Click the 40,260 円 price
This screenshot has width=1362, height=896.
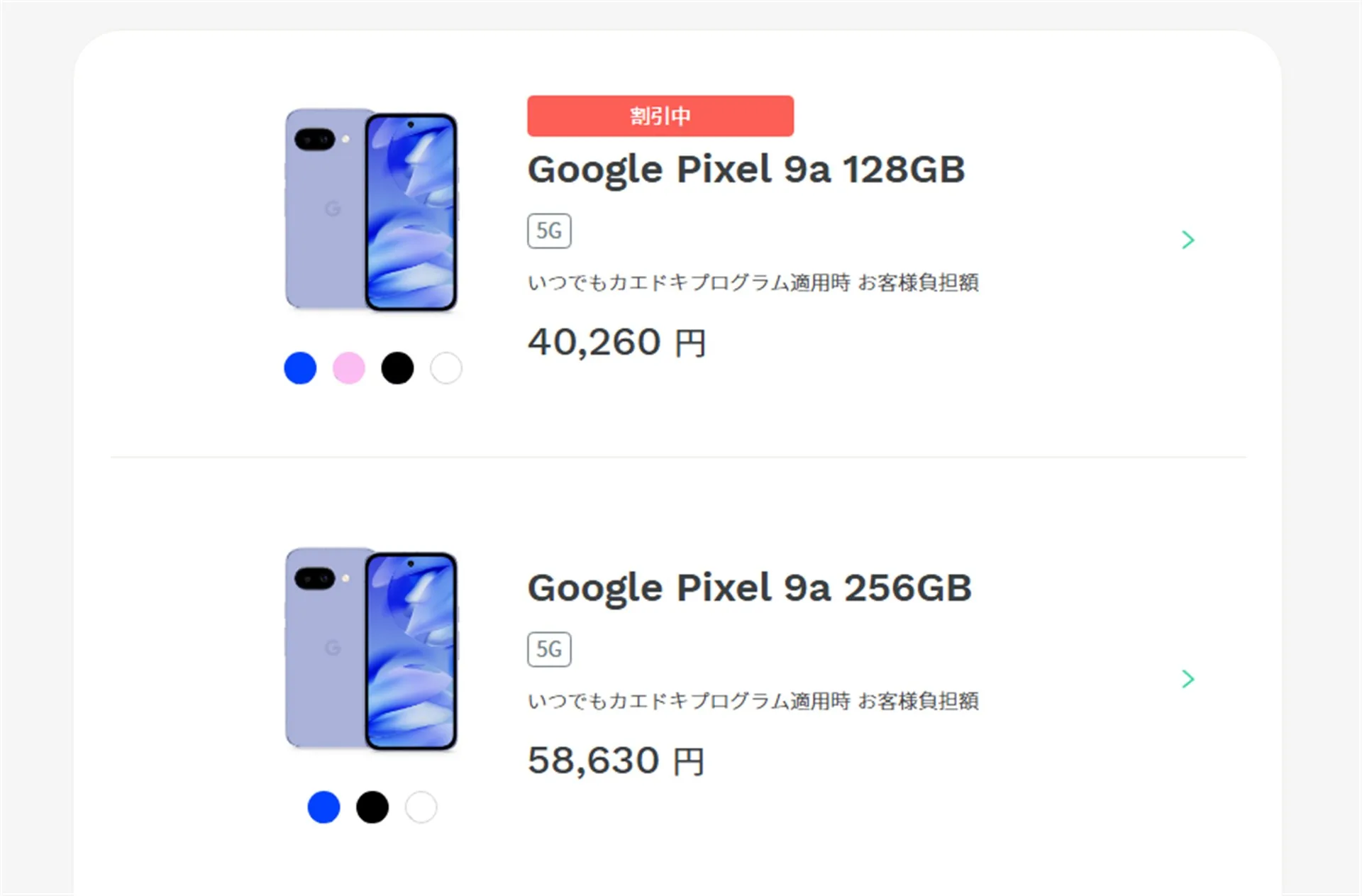click(x=616, y=343)
